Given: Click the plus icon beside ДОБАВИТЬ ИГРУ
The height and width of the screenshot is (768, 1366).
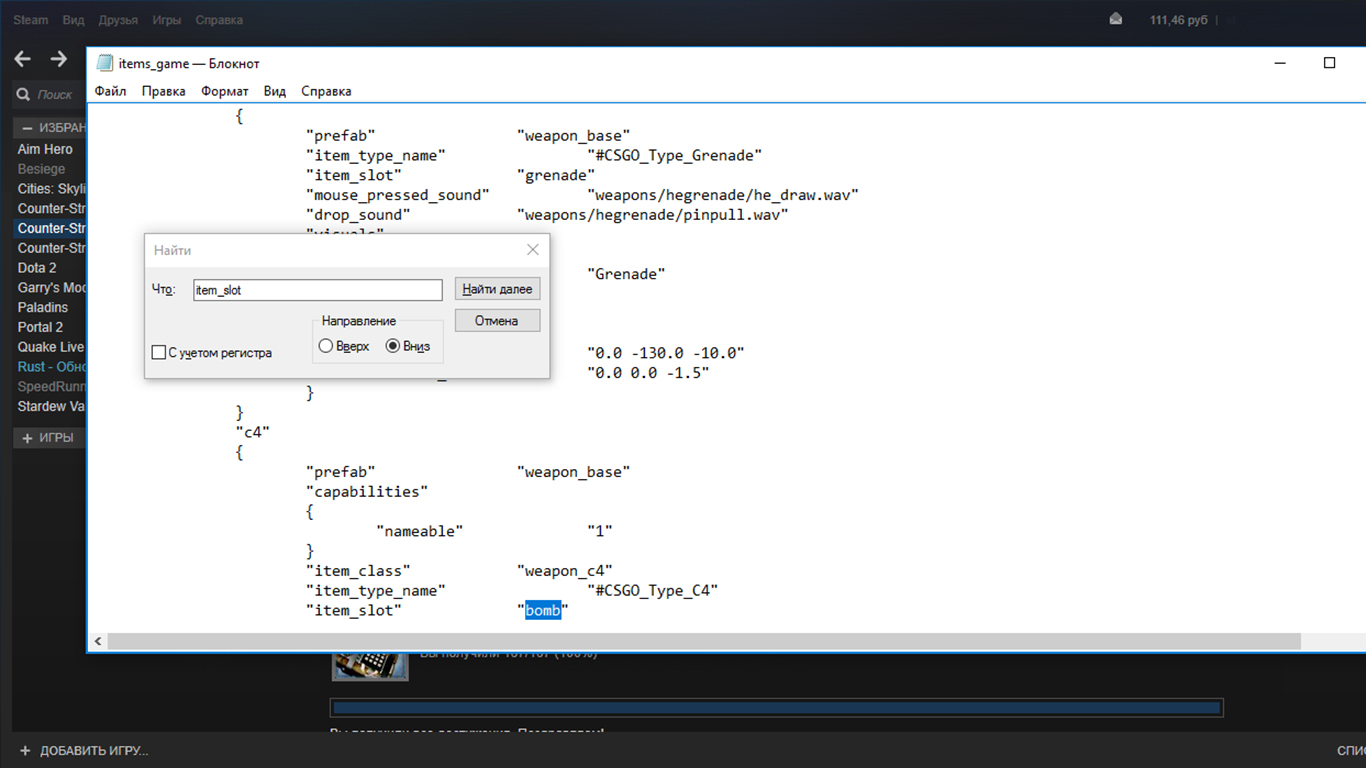Looking at the screenshot, I should pyautogui.click(x=26, y=750).
